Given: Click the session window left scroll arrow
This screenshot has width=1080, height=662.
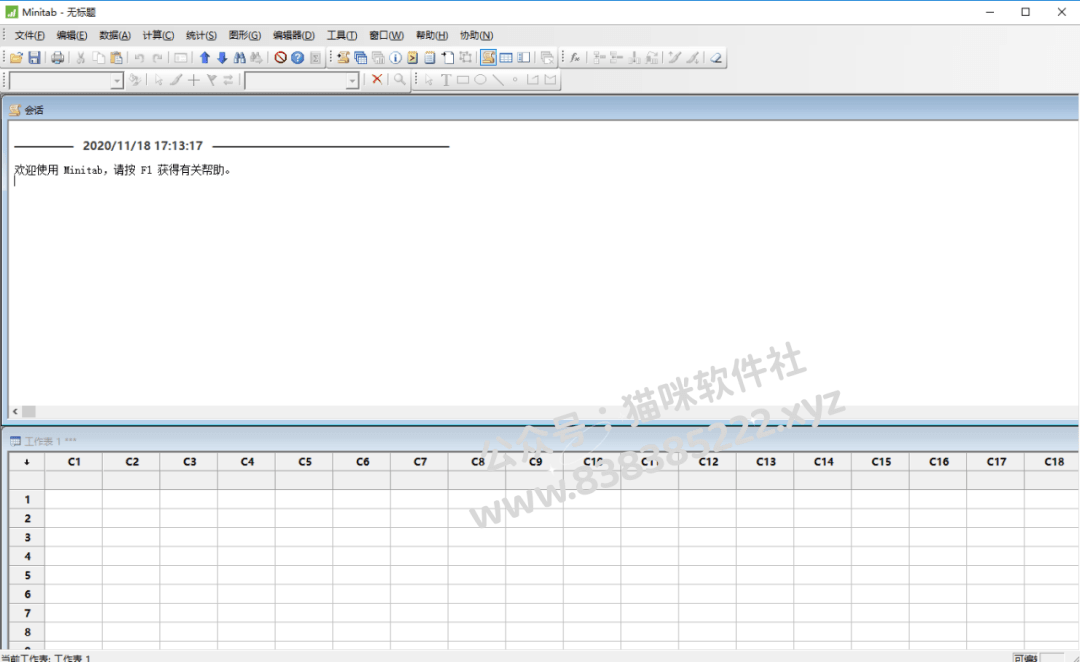Looking at the screenshot, I should [x=15, y=411].
